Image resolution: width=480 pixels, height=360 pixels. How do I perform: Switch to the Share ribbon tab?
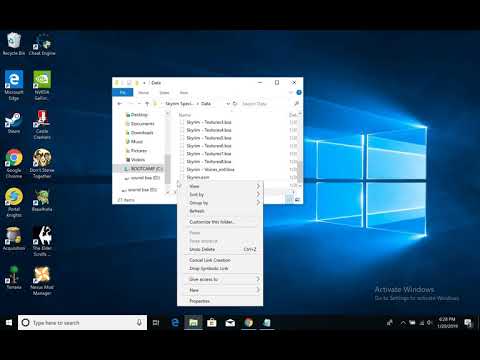coord(164,92)
